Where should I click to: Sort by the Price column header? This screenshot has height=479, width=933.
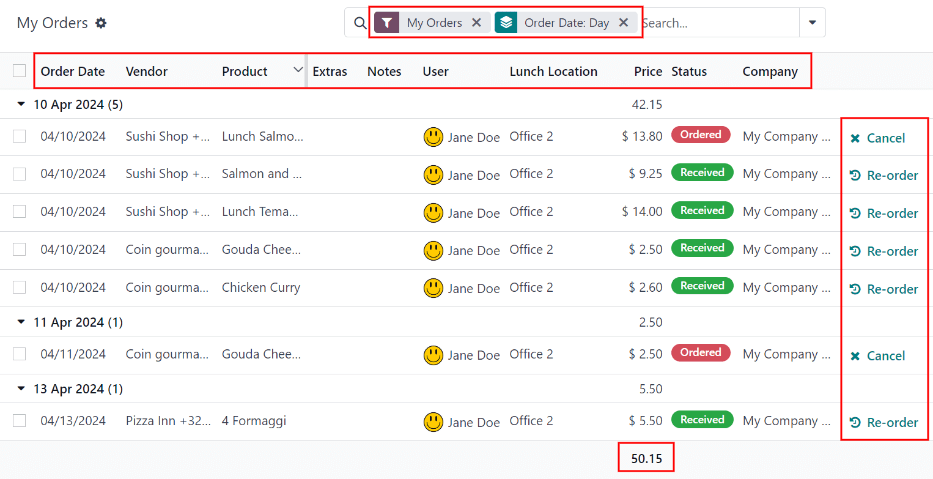pyautogui.click(x=647, y=71)
